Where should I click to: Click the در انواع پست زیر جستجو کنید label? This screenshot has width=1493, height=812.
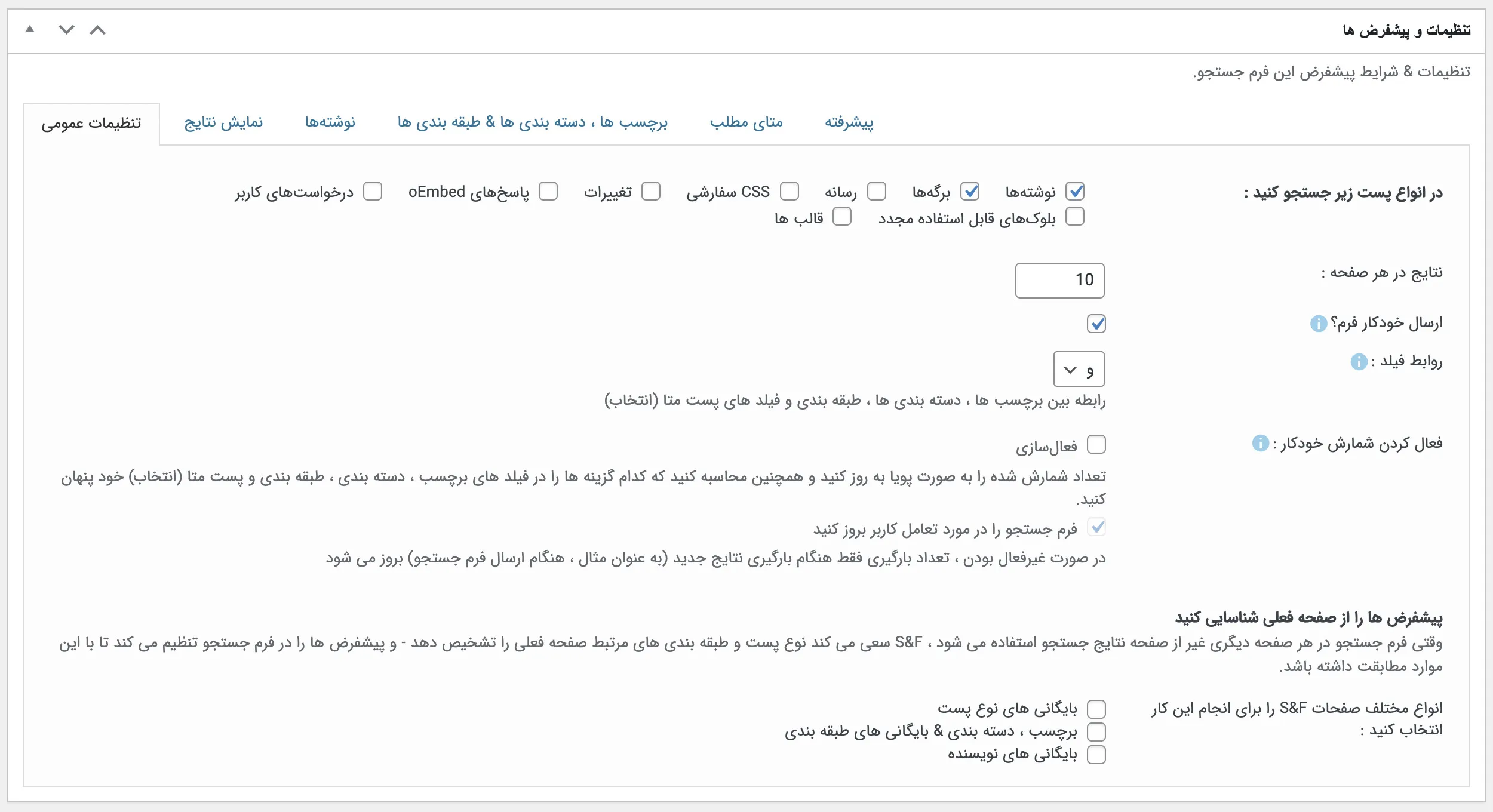click(1343, 193)
